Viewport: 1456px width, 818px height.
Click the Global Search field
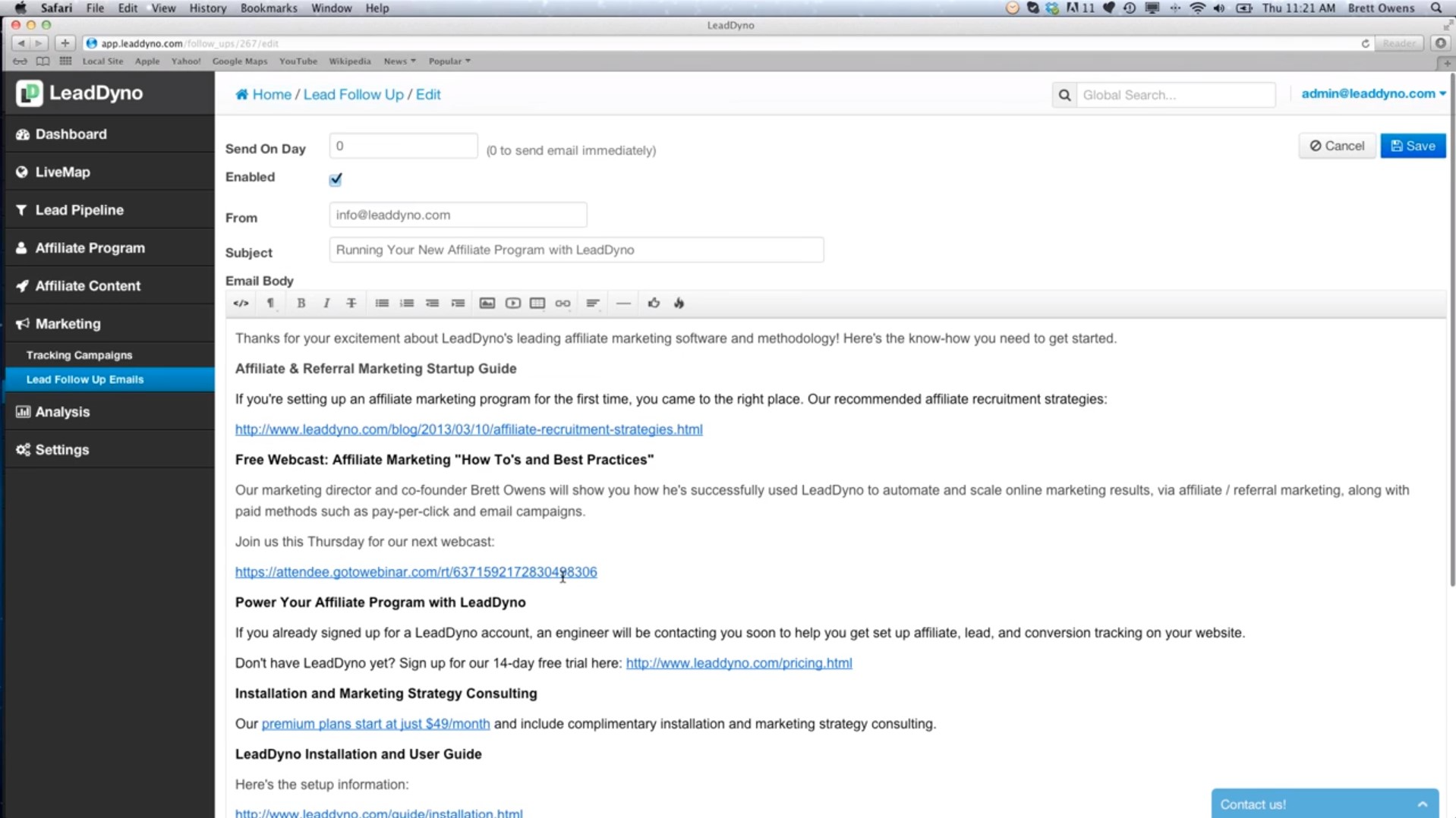click(1175, 95)
